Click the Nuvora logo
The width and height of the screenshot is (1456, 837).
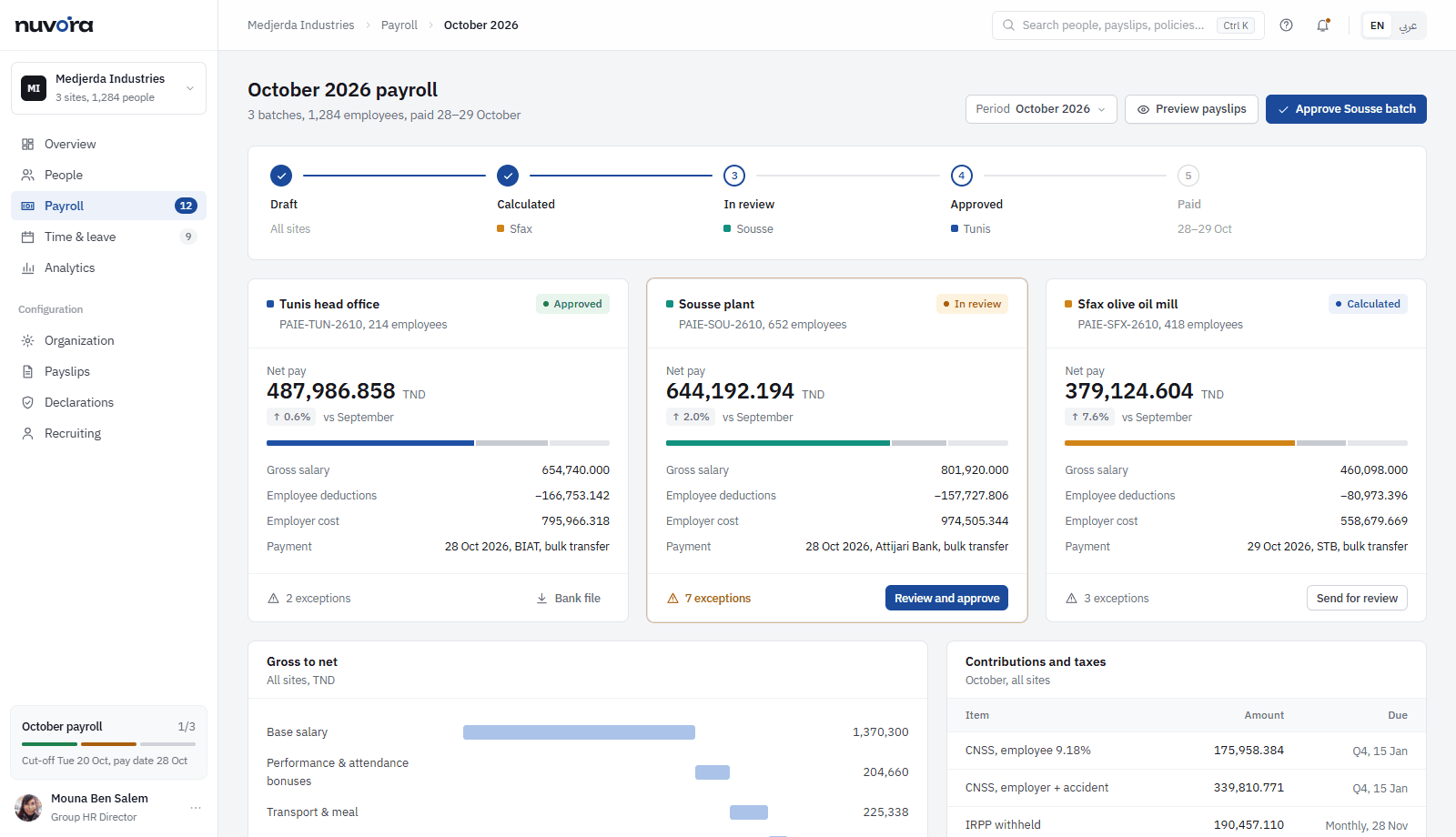click(x=54, y=25)
